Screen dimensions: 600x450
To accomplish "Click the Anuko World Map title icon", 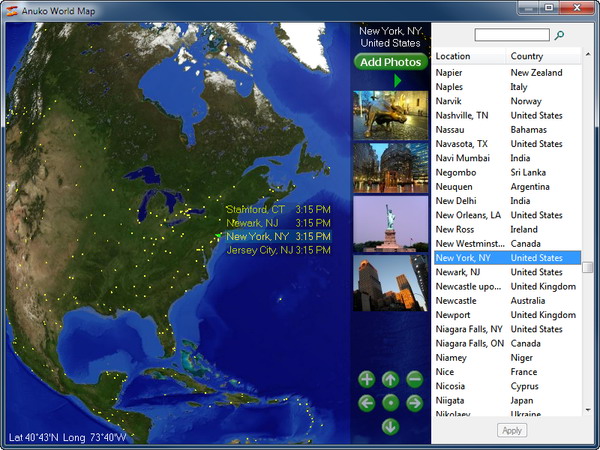I will (x=12, y=11).
